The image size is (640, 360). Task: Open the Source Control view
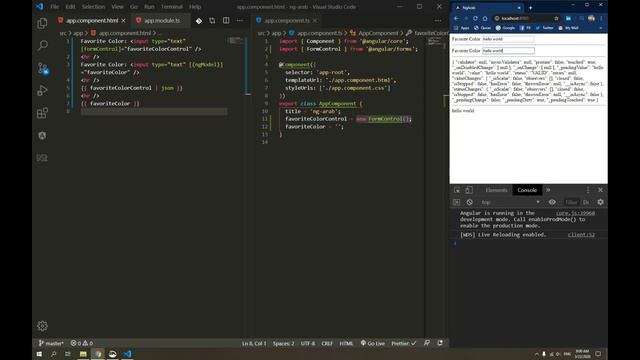pyautogui.click(x=42, y=68)
